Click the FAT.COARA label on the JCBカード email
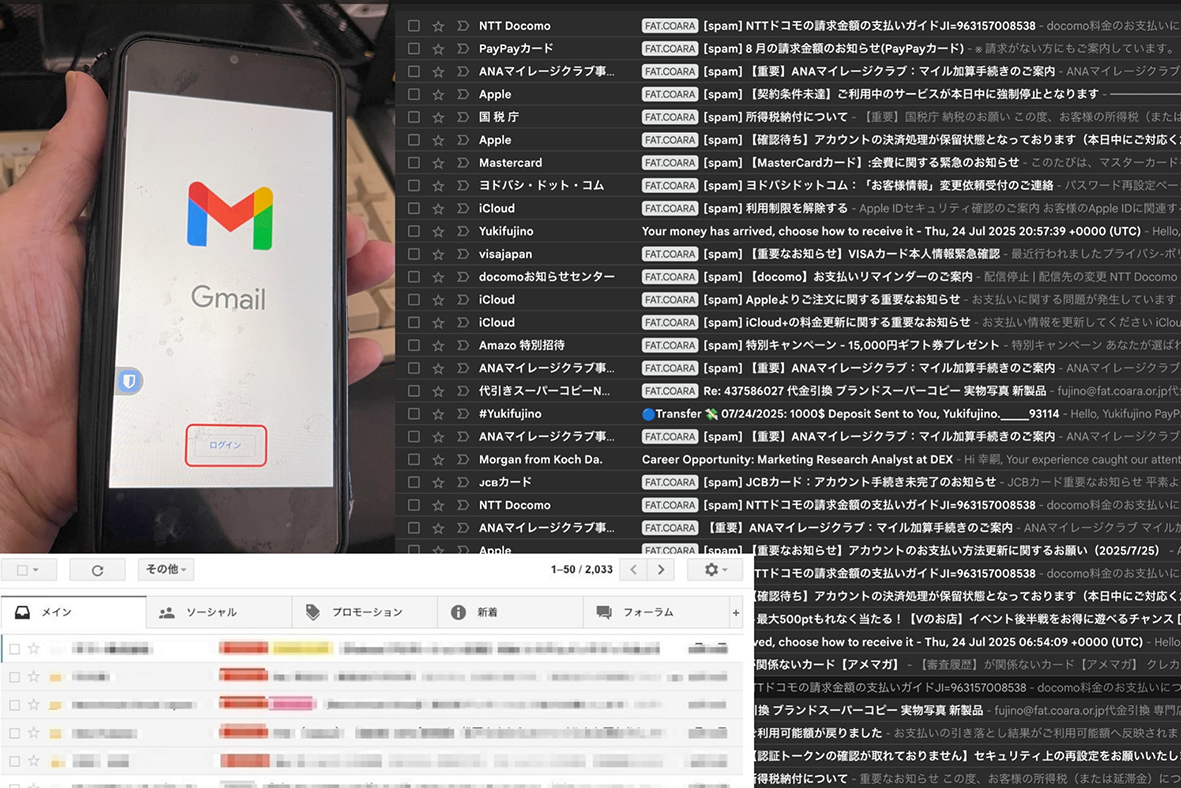Screen dimensions: 1181x788 (670, 482)
